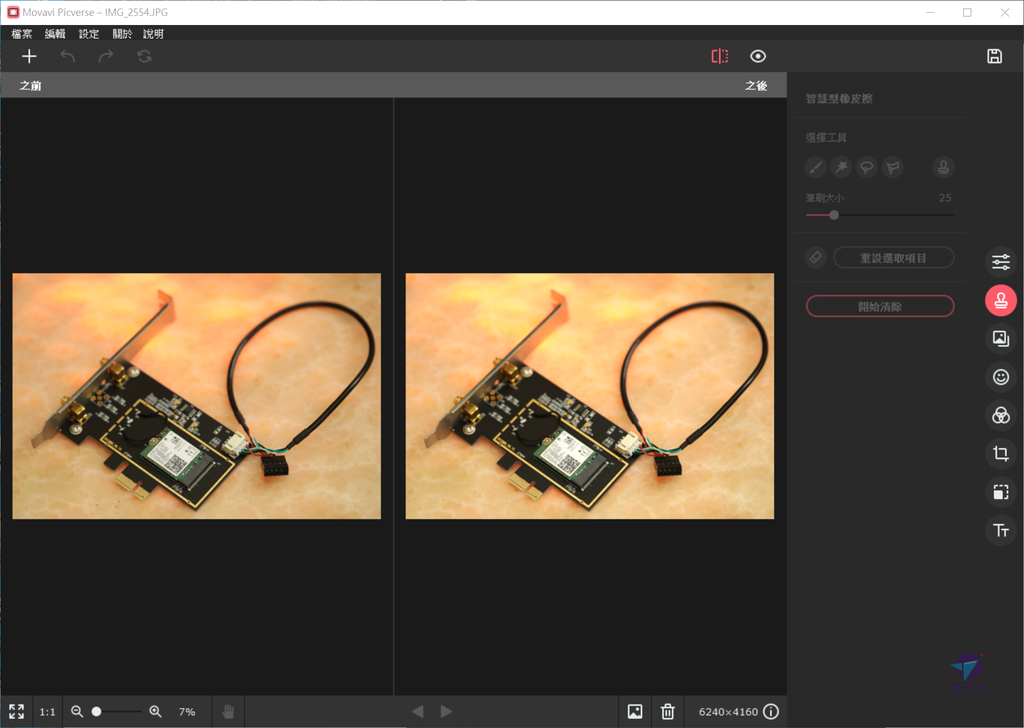Open the Adjust sliders panel in the sidebar
This screenshot has width=1024, height=728.
pos(1000,262)
